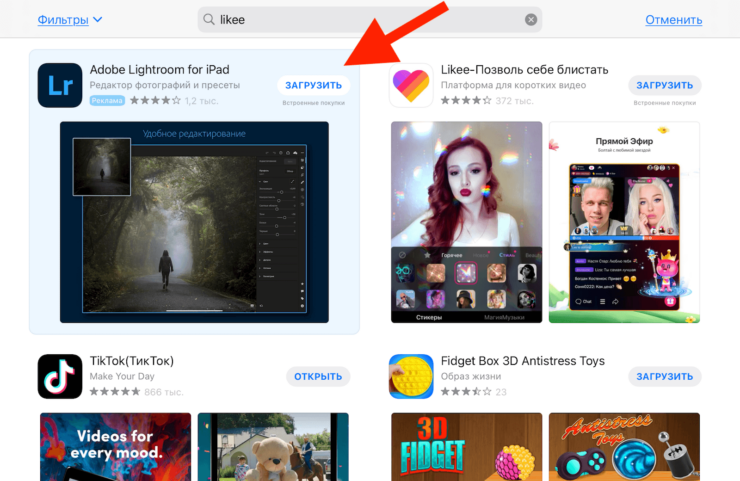Download the Likee app
740x481 pixels.
coord(664,85)
